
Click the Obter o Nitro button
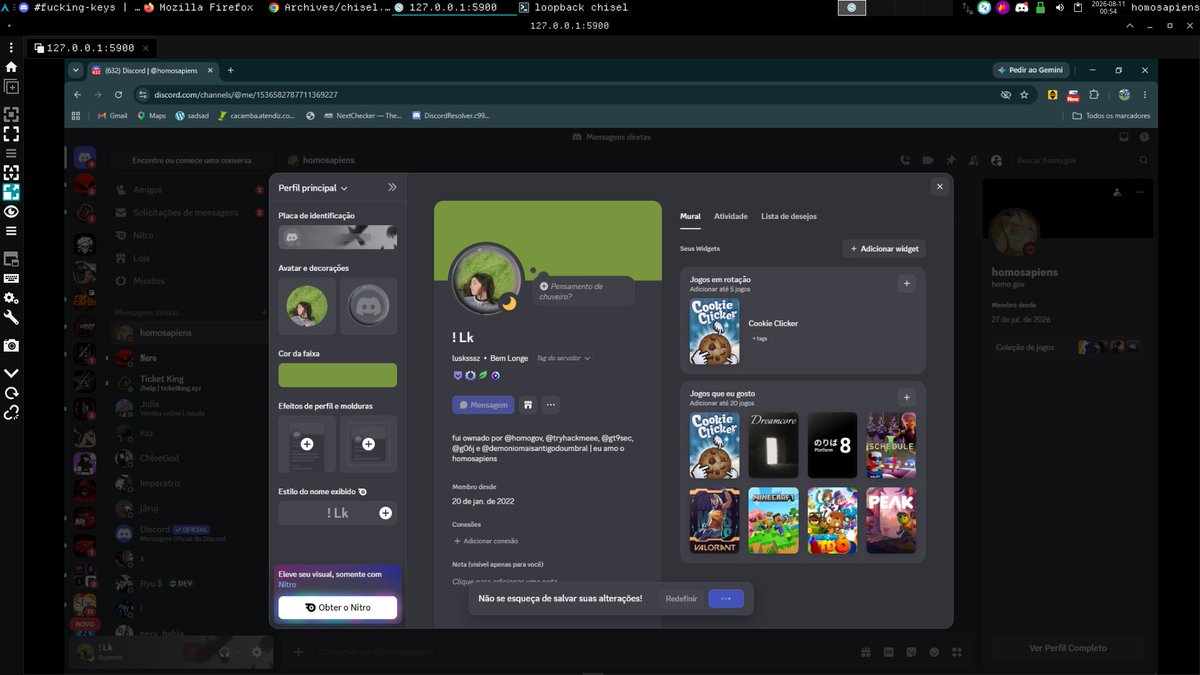coord(338,608)
